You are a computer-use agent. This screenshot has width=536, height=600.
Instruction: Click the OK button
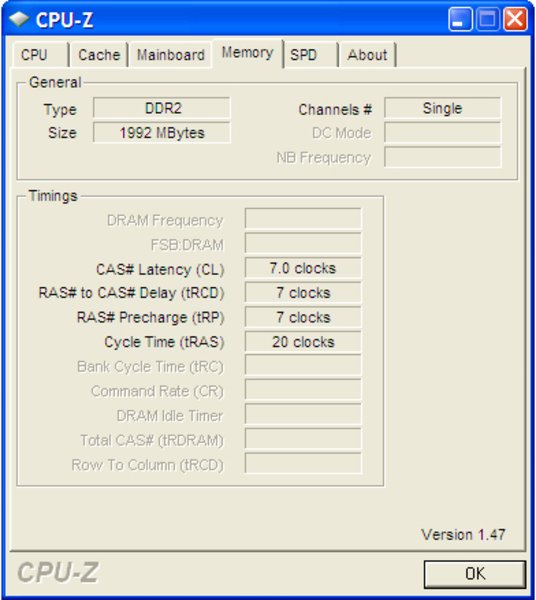point(475,574)
